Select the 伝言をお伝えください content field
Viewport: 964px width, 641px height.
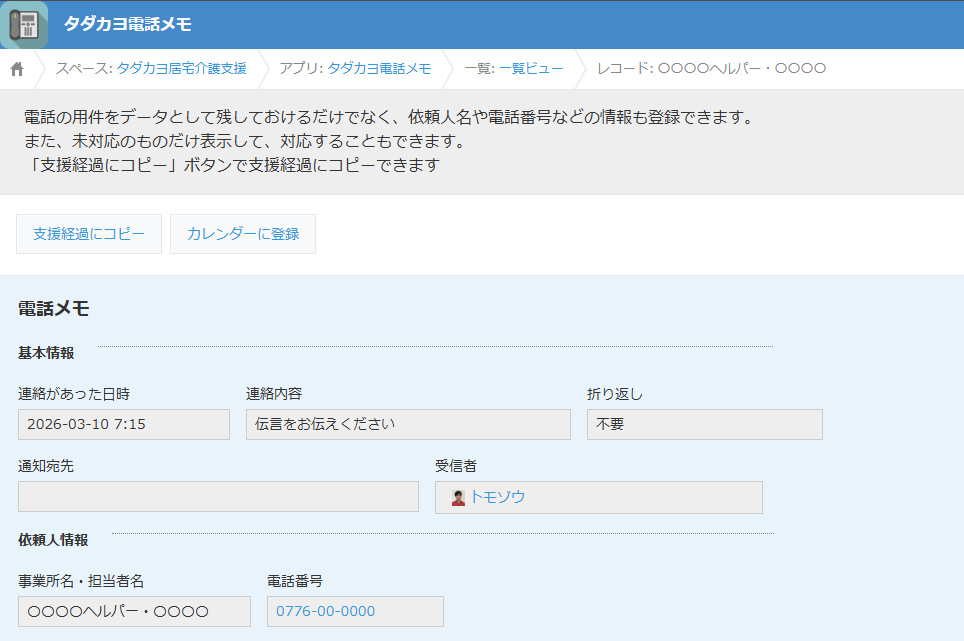coord(407,424)
